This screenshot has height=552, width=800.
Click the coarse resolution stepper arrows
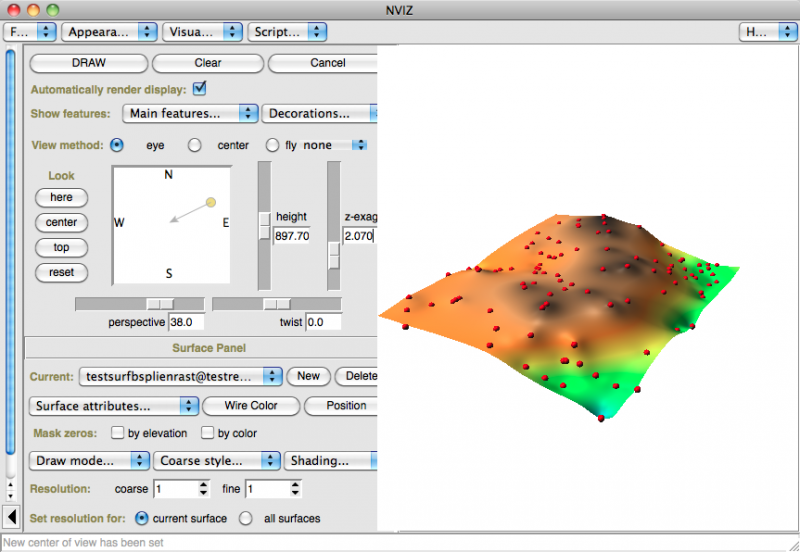(204, 489)
